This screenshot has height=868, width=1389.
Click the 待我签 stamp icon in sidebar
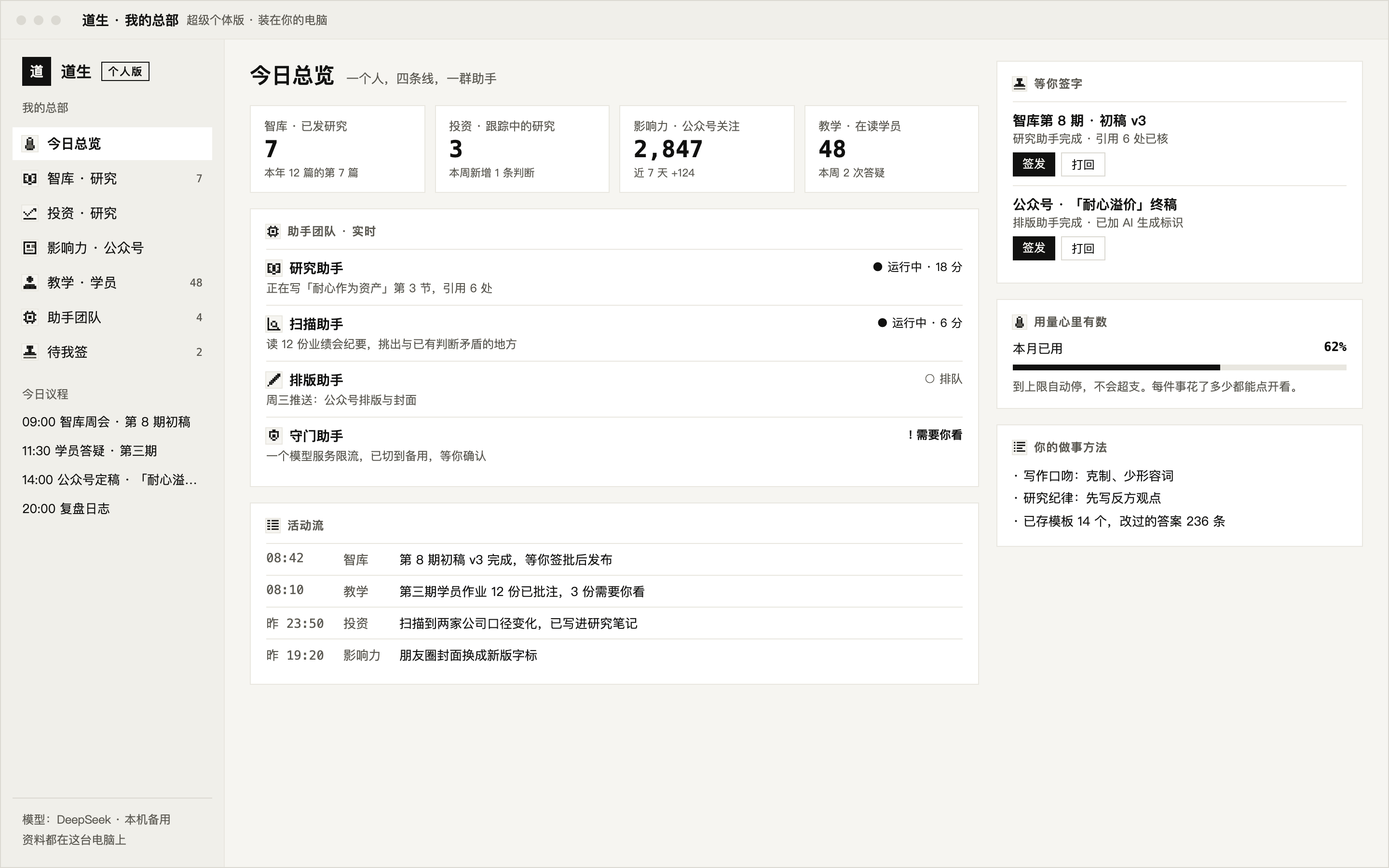(x=30, y=352)
